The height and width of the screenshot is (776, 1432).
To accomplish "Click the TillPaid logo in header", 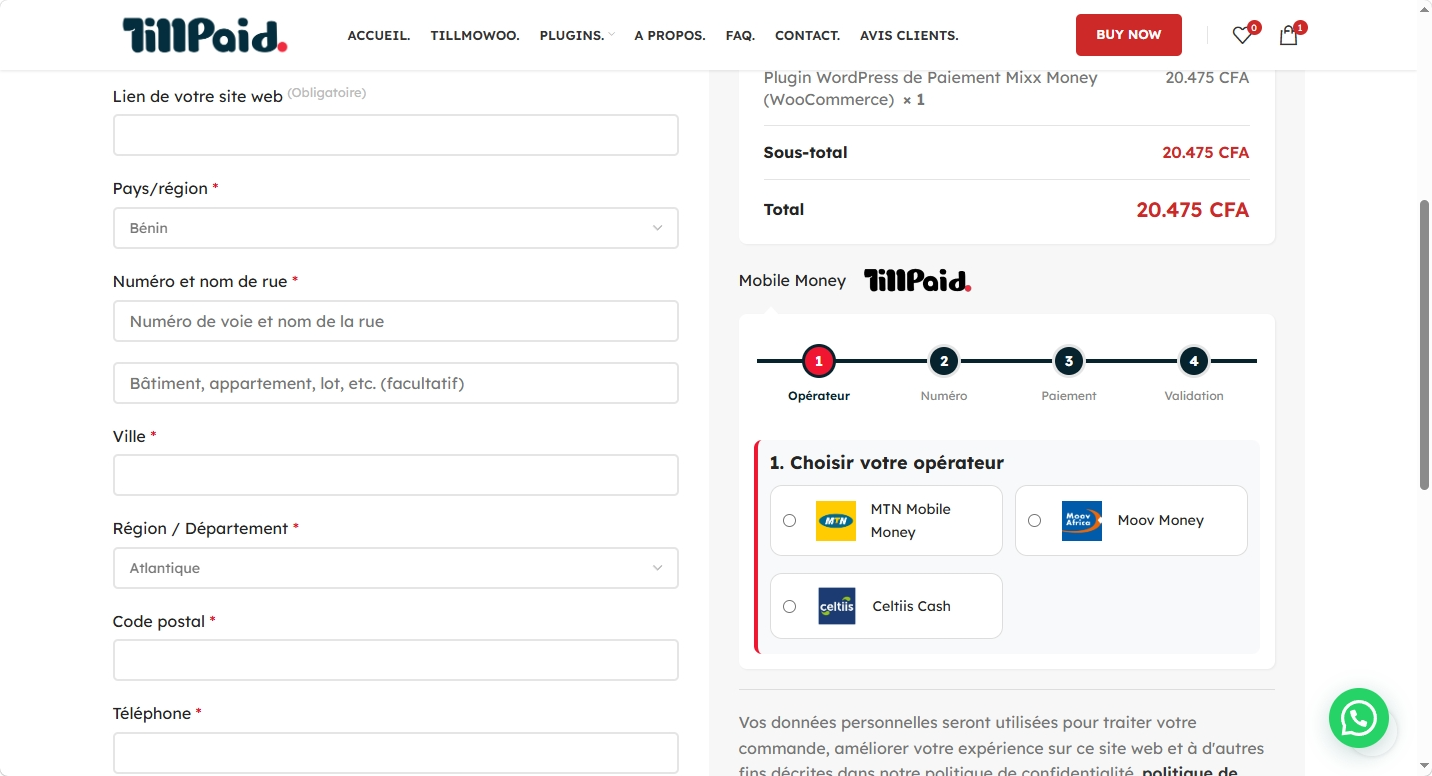I will click(x=205, y=35).
